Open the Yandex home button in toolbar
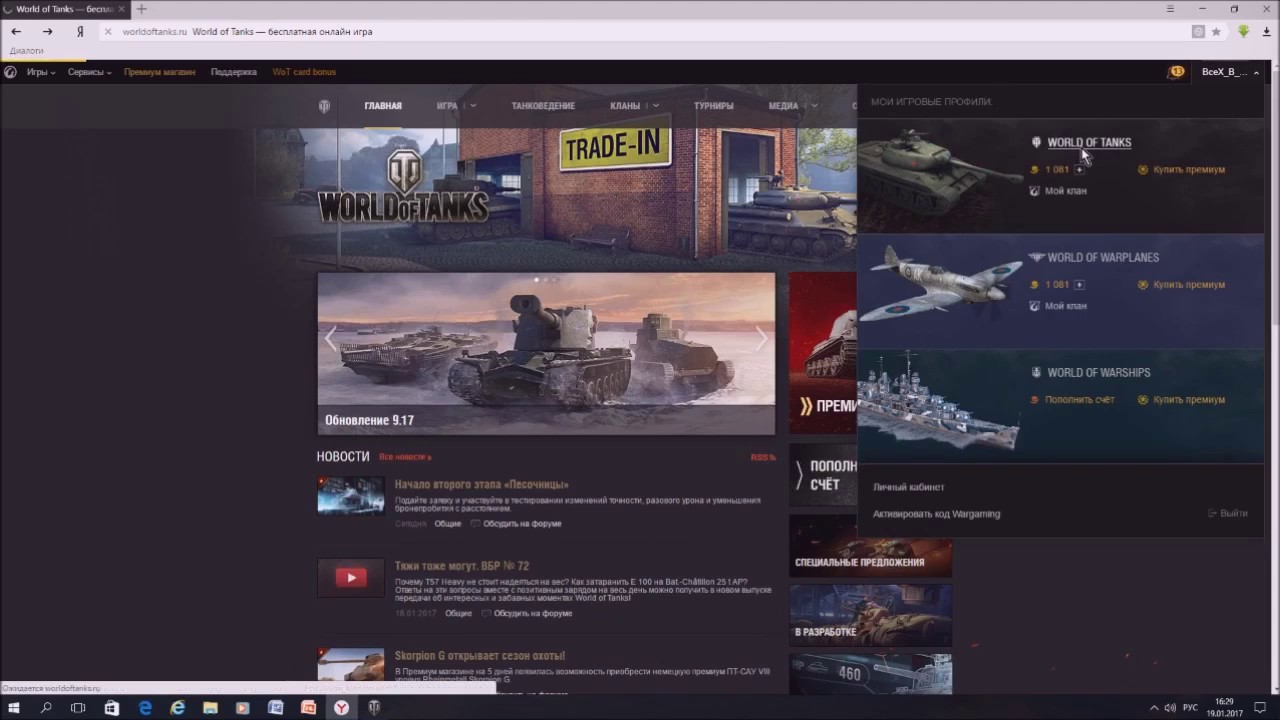1280x720 pixels. point(80,31)
